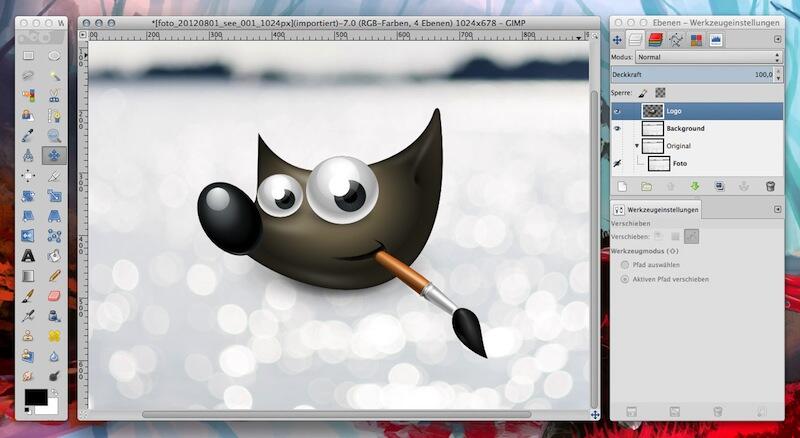Select the Ellipse Select tool

tap(54, 56)
